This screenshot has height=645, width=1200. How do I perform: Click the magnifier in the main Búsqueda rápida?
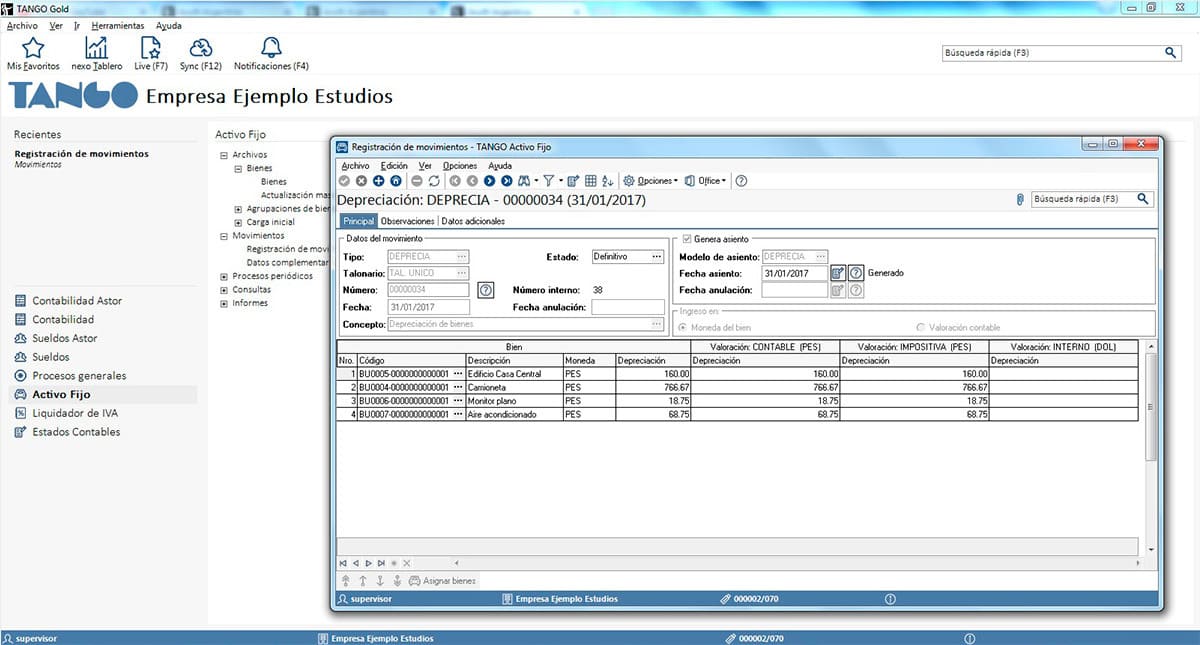[1171, 52]
